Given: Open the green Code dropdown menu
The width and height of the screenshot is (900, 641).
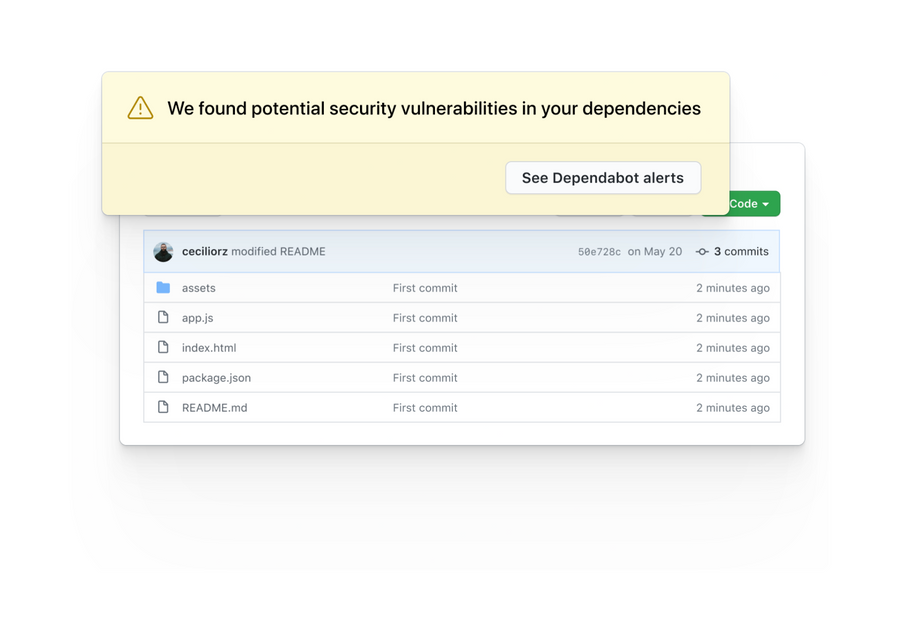Looking at the screenshot, I should pyautogui.click(x=744, y=203).
